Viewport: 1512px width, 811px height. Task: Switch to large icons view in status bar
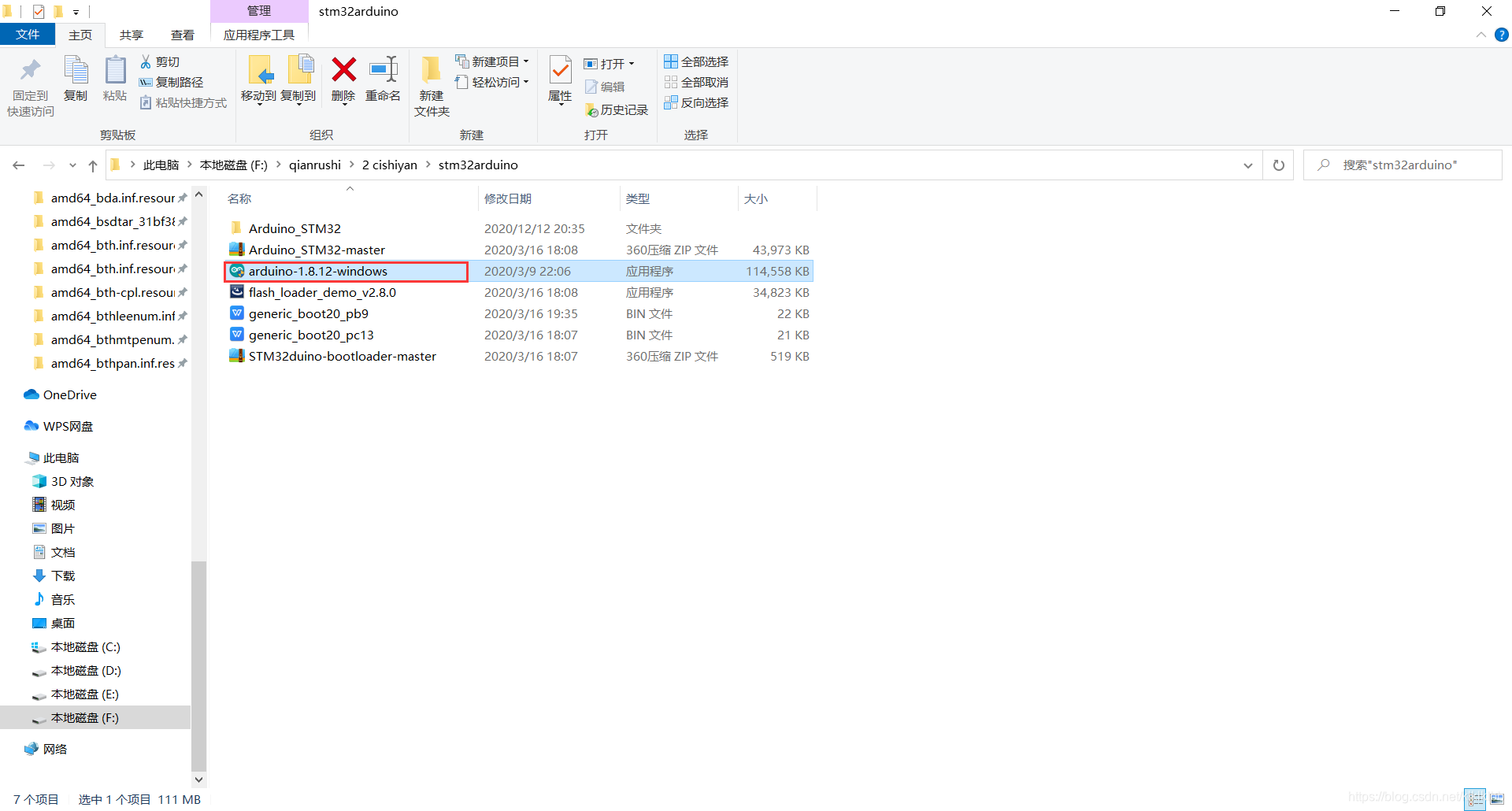click(1497, 799)
